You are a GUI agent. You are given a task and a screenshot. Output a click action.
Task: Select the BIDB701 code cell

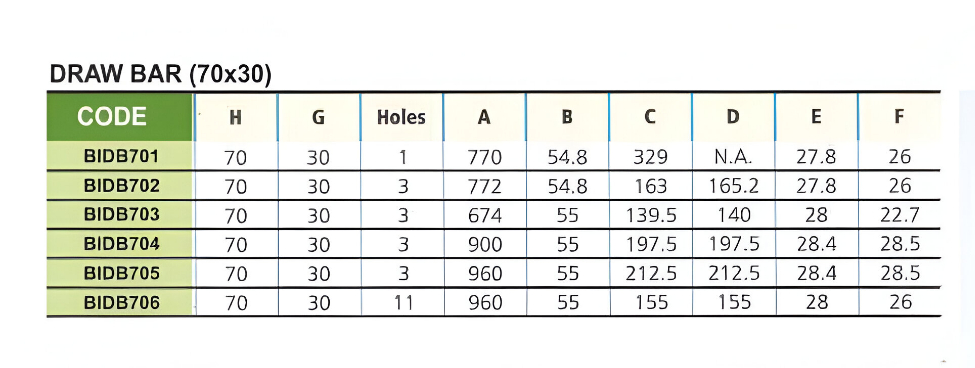tap(120, 156)
